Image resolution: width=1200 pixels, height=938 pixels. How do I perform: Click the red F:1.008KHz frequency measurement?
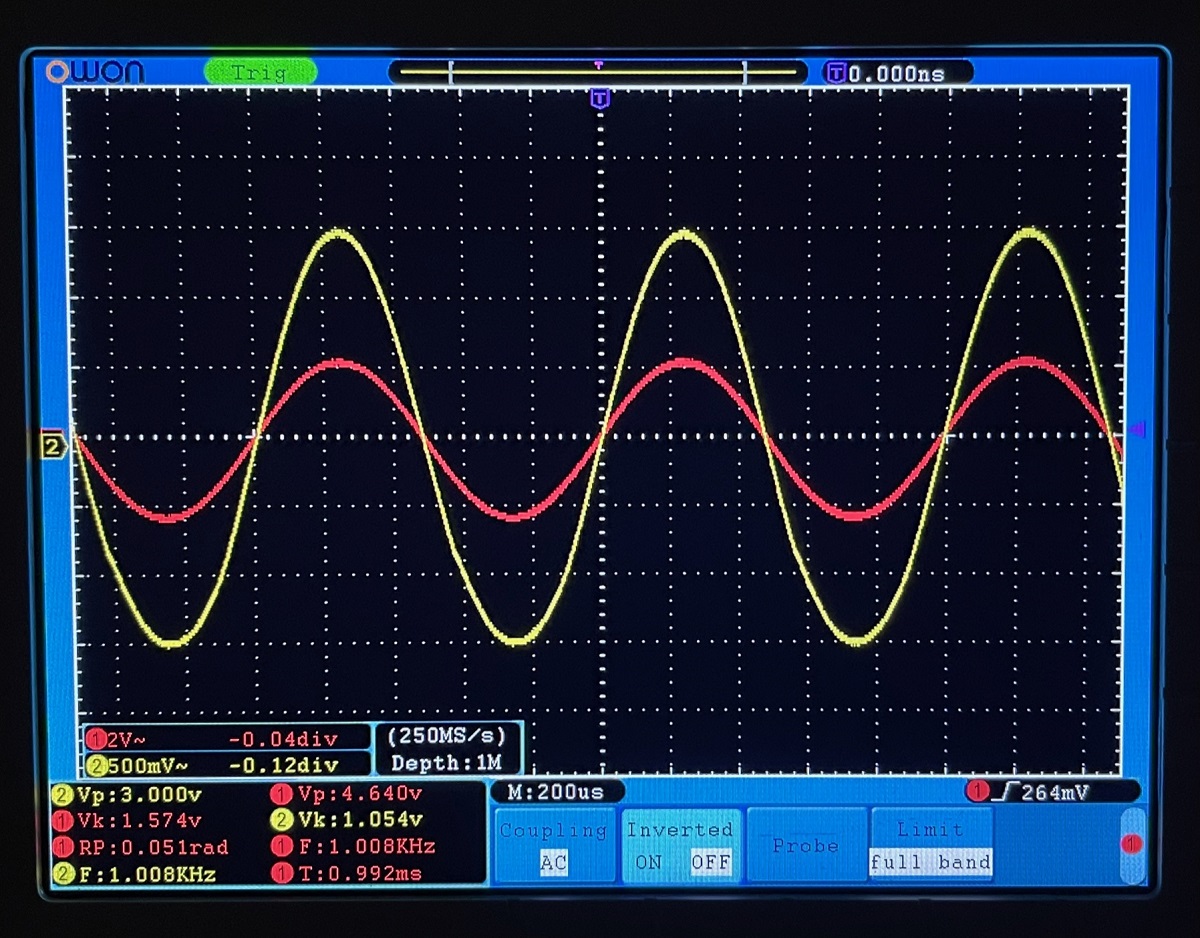click(x=354, y=847)
